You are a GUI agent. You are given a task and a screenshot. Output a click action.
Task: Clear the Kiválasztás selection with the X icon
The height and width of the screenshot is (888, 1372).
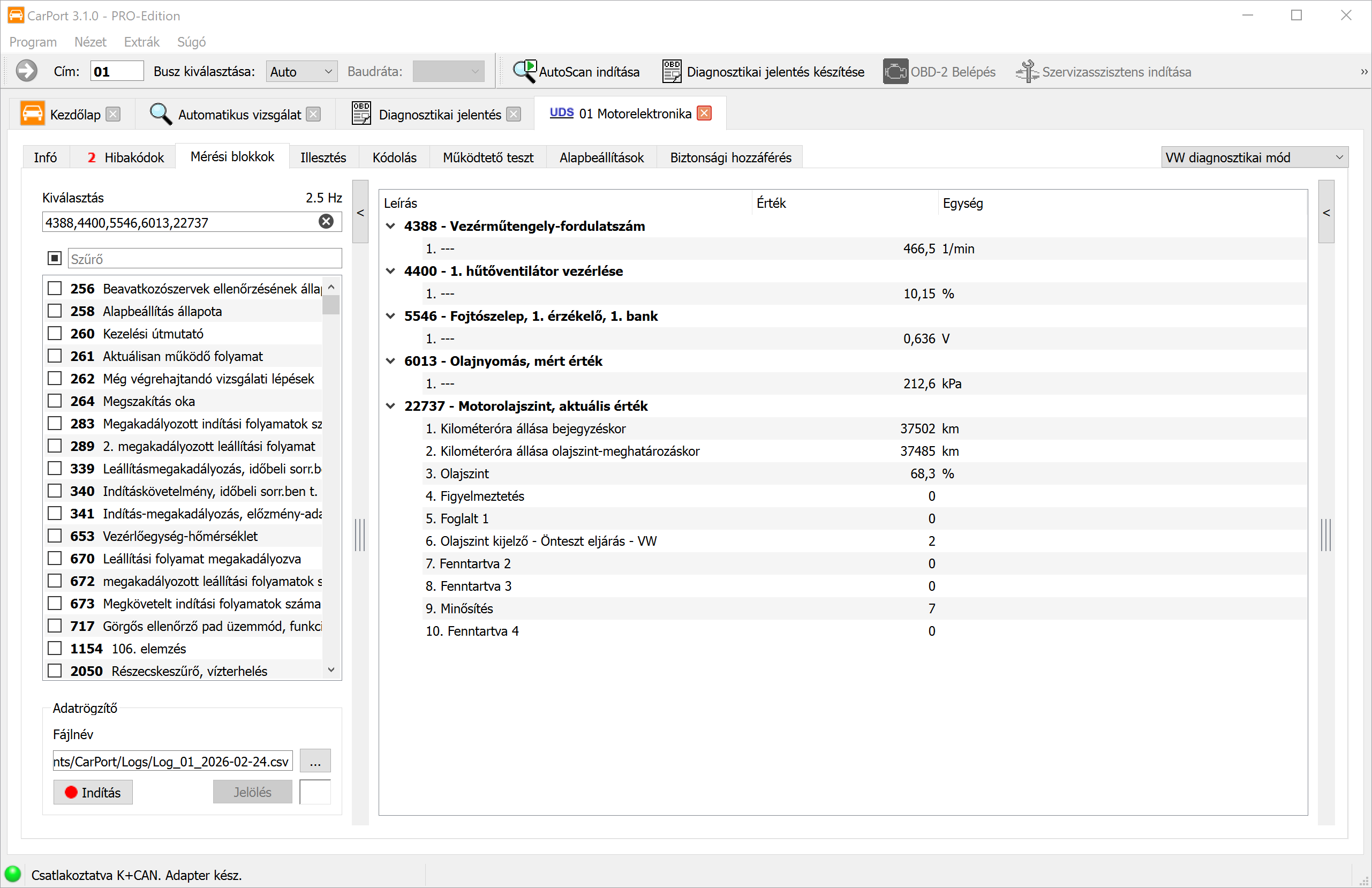click(x=326, y=222)
